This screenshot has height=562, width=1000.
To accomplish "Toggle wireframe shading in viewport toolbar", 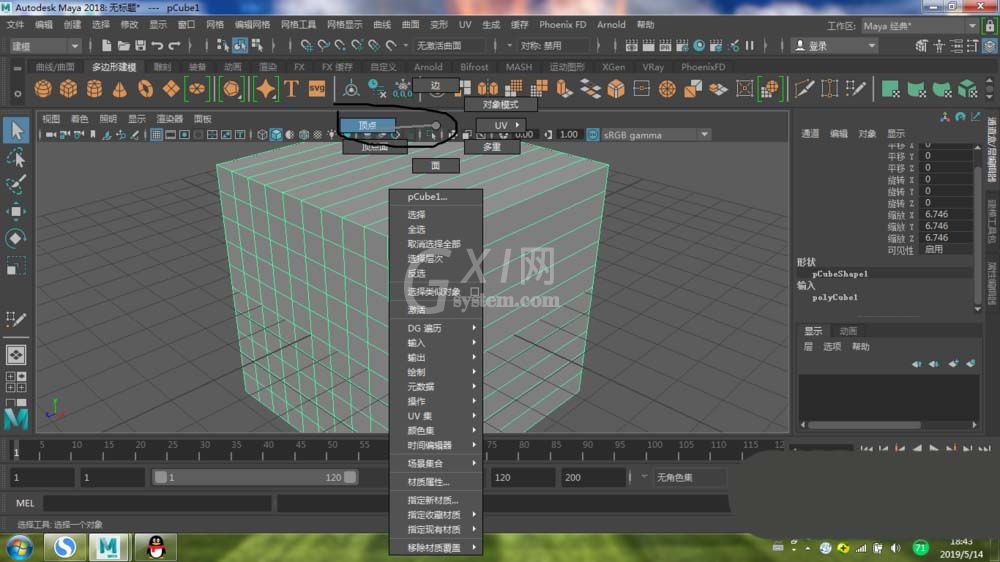I will (x=262, y=135).
